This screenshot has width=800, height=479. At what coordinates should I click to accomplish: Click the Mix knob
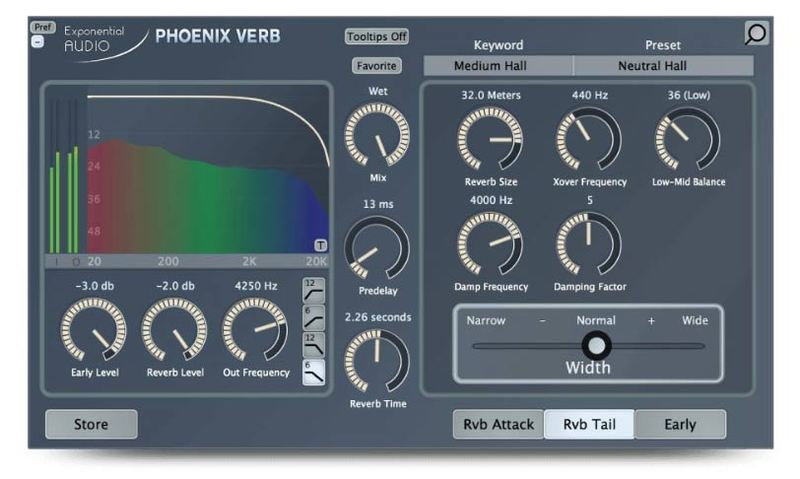click(x=377, y=135)
